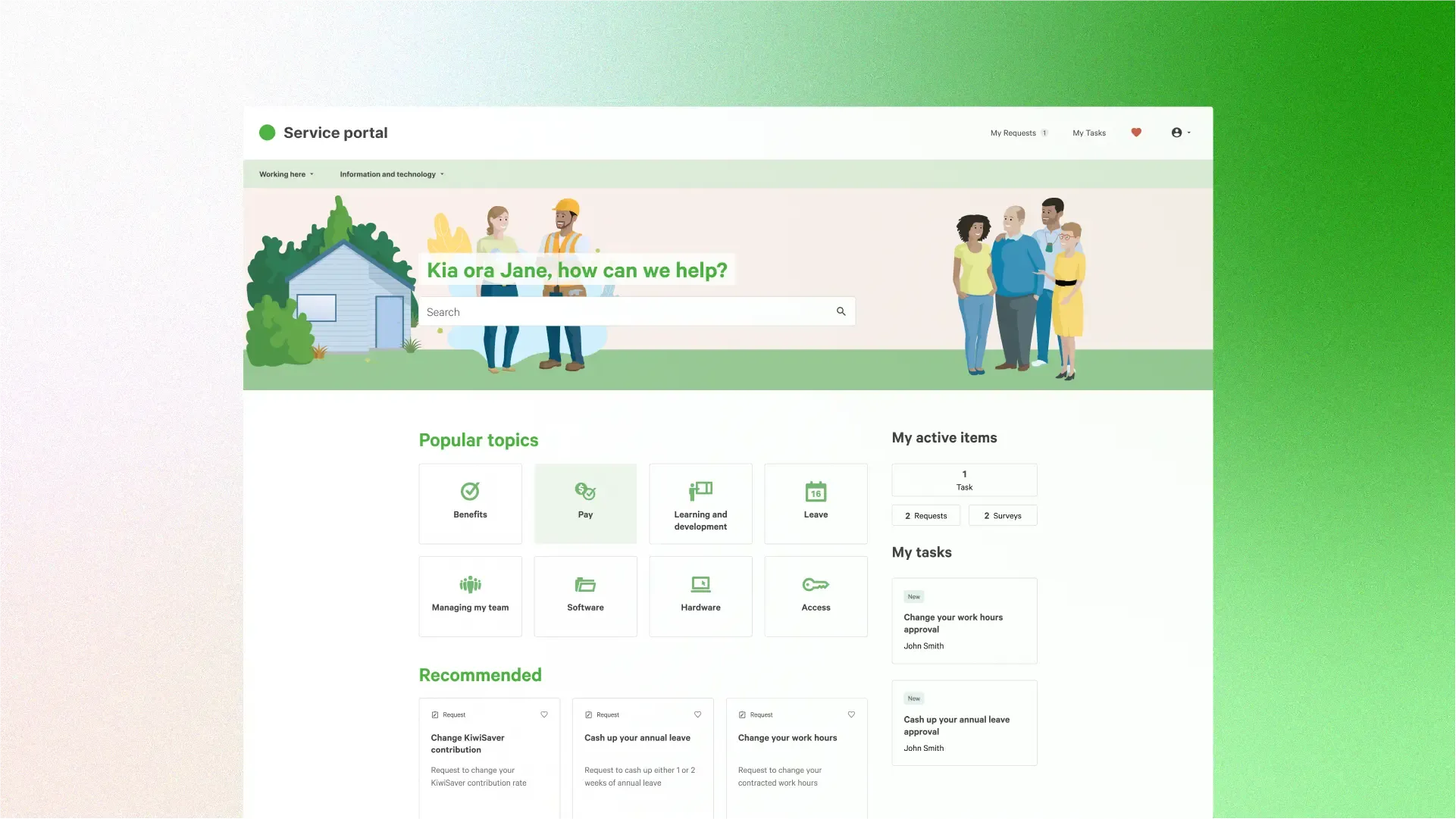Open Cash up your annual leave approval task
The image size is (1456, 819).
[x=956, y=726]
